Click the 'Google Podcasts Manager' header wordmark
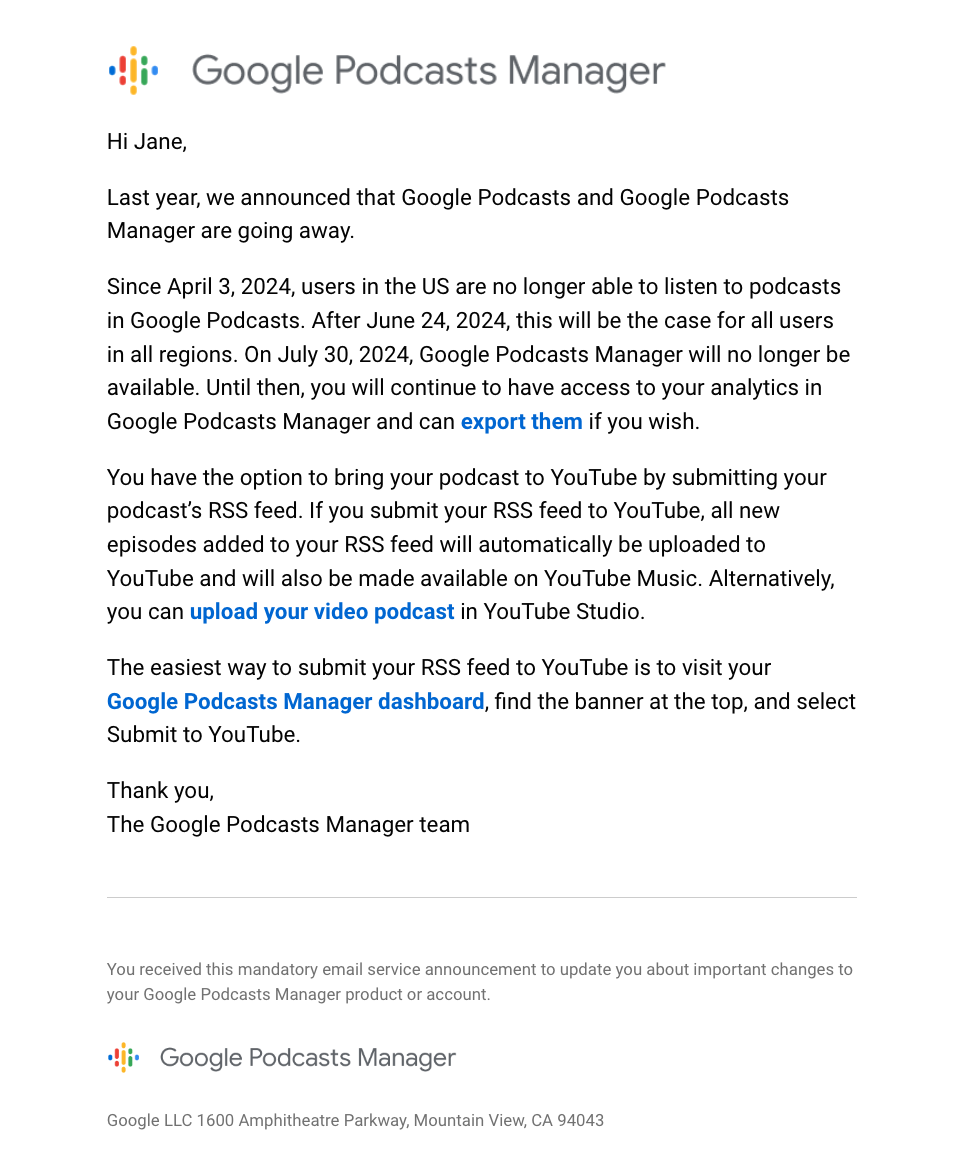Image resolution: width=964 pixels, height=1174 pixels. (428, 70)
